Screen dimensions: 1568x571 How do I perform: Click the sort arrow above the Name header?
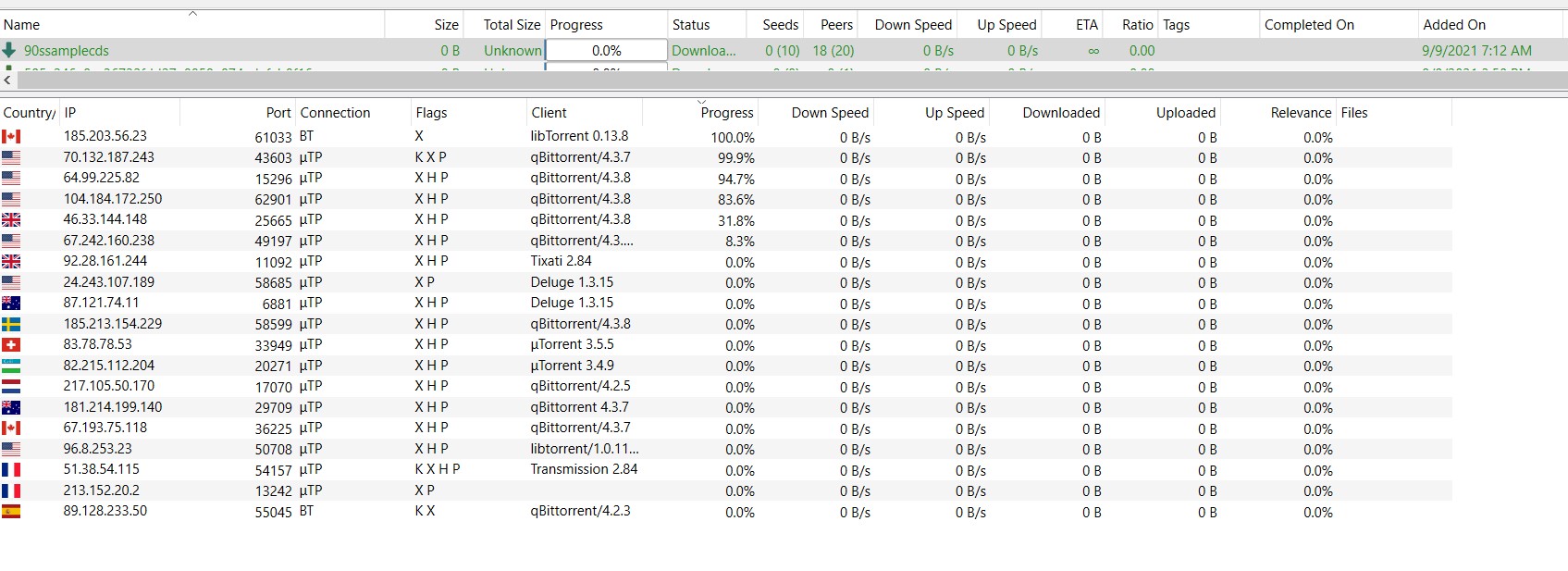[x=192, y=13]
